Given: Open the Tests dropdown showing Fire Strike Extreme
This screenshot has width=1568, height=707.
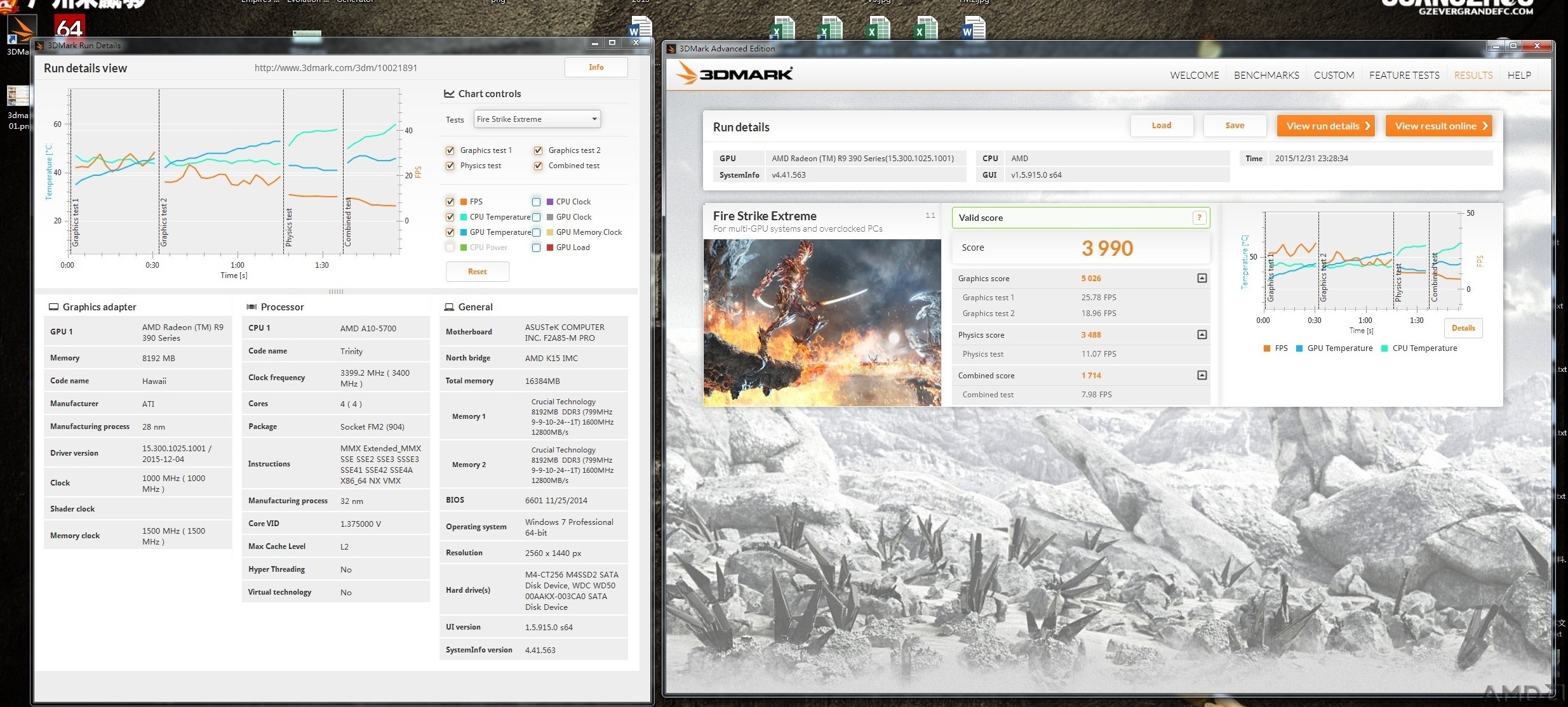Looking at the screenshot, I should click(537, 119).
